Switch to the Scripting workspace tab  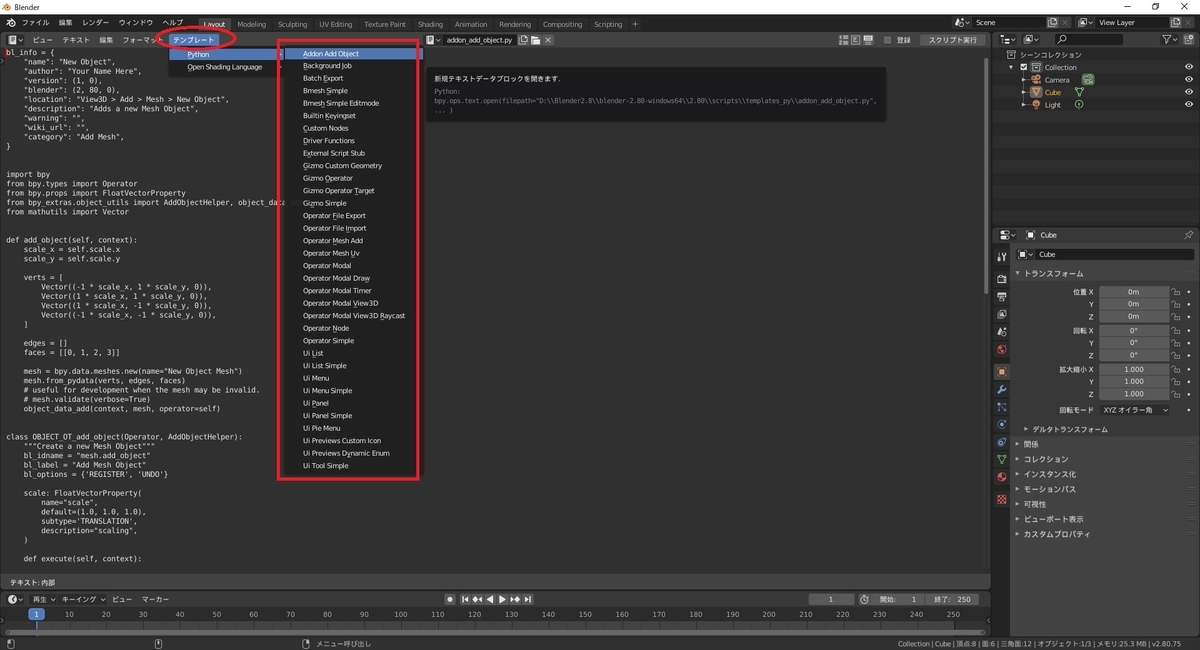pos(608,24)
